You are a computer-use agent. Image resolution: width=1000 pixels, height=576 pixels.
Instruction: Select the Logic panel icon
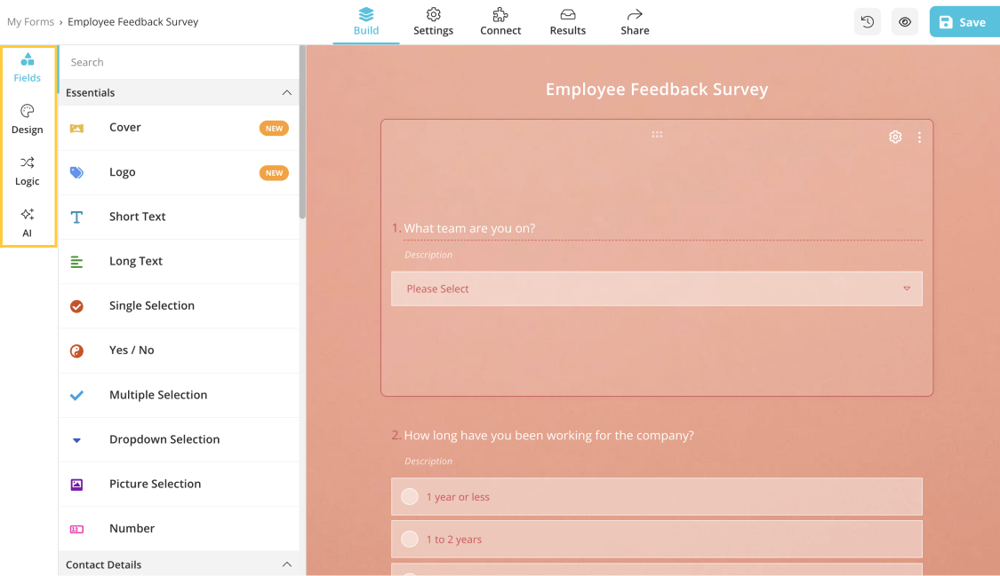(28, 170)
